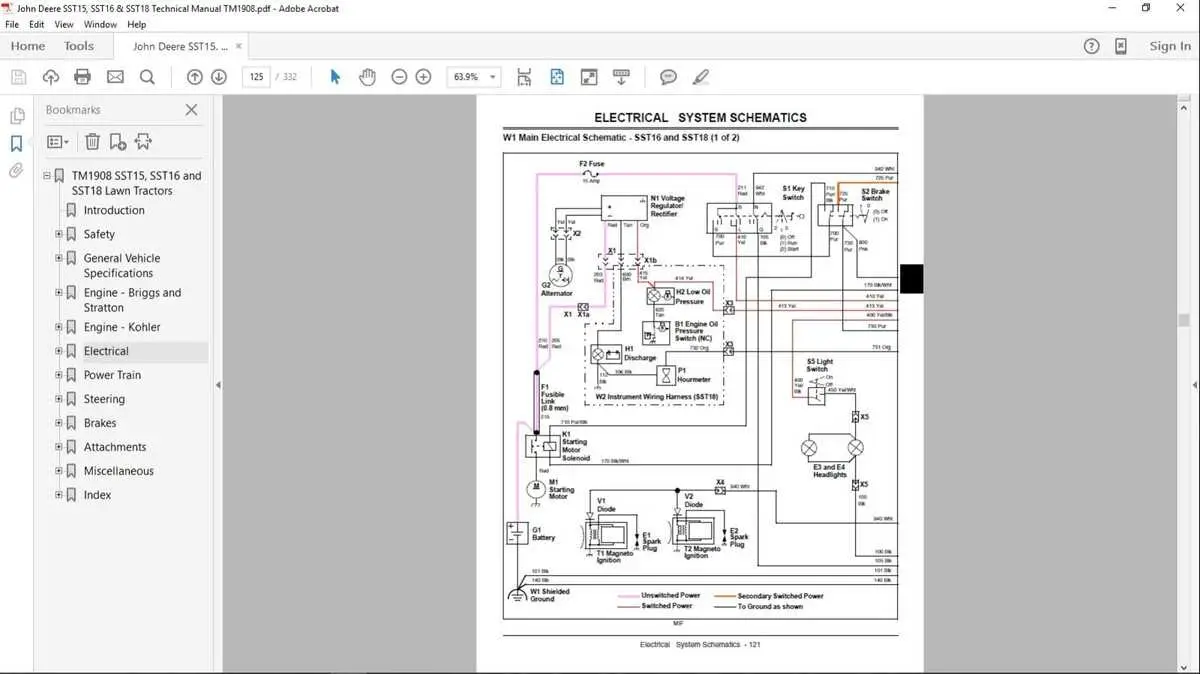Jump to the Miscellaneous bookmark
The height and width of the screenshot is (674, 1200).
pyautogui.click(x=119, y=471)
